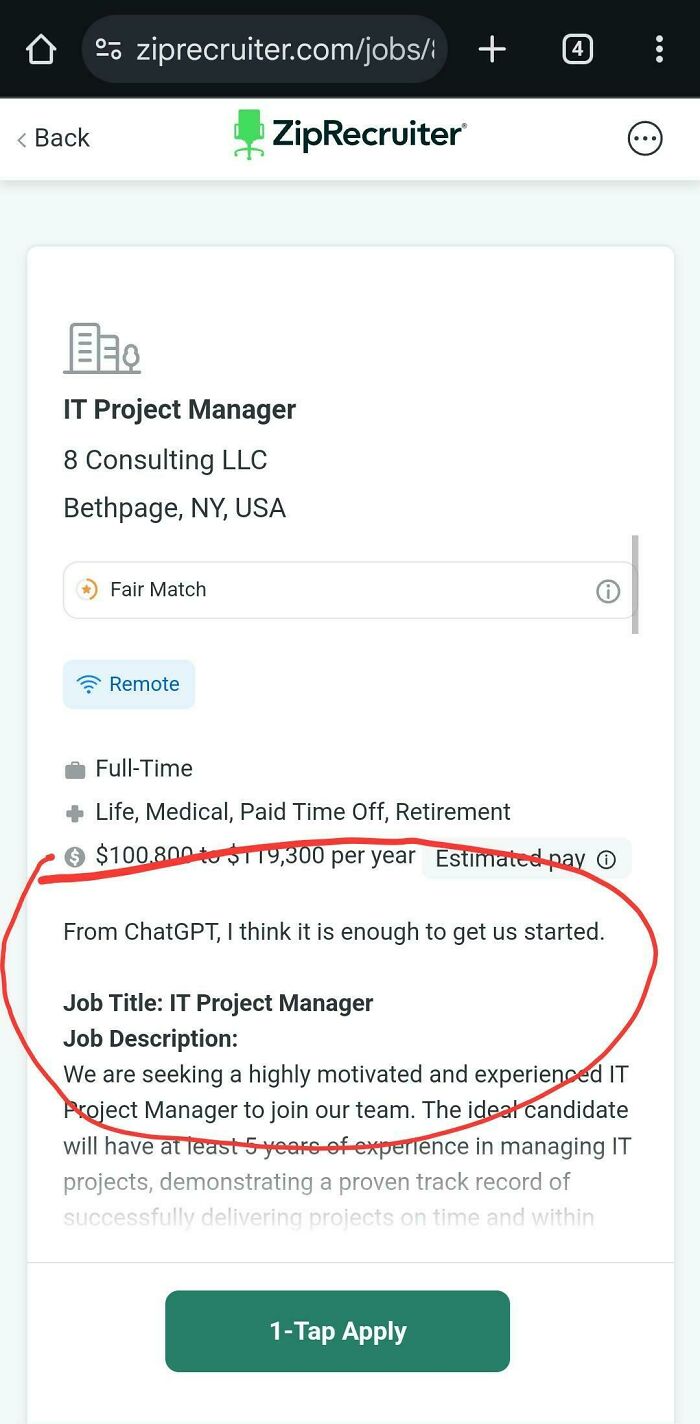The height and width of the screenshot is (1424, 700).
Task: Open the browser overflow menu
Action: (658, 48)
